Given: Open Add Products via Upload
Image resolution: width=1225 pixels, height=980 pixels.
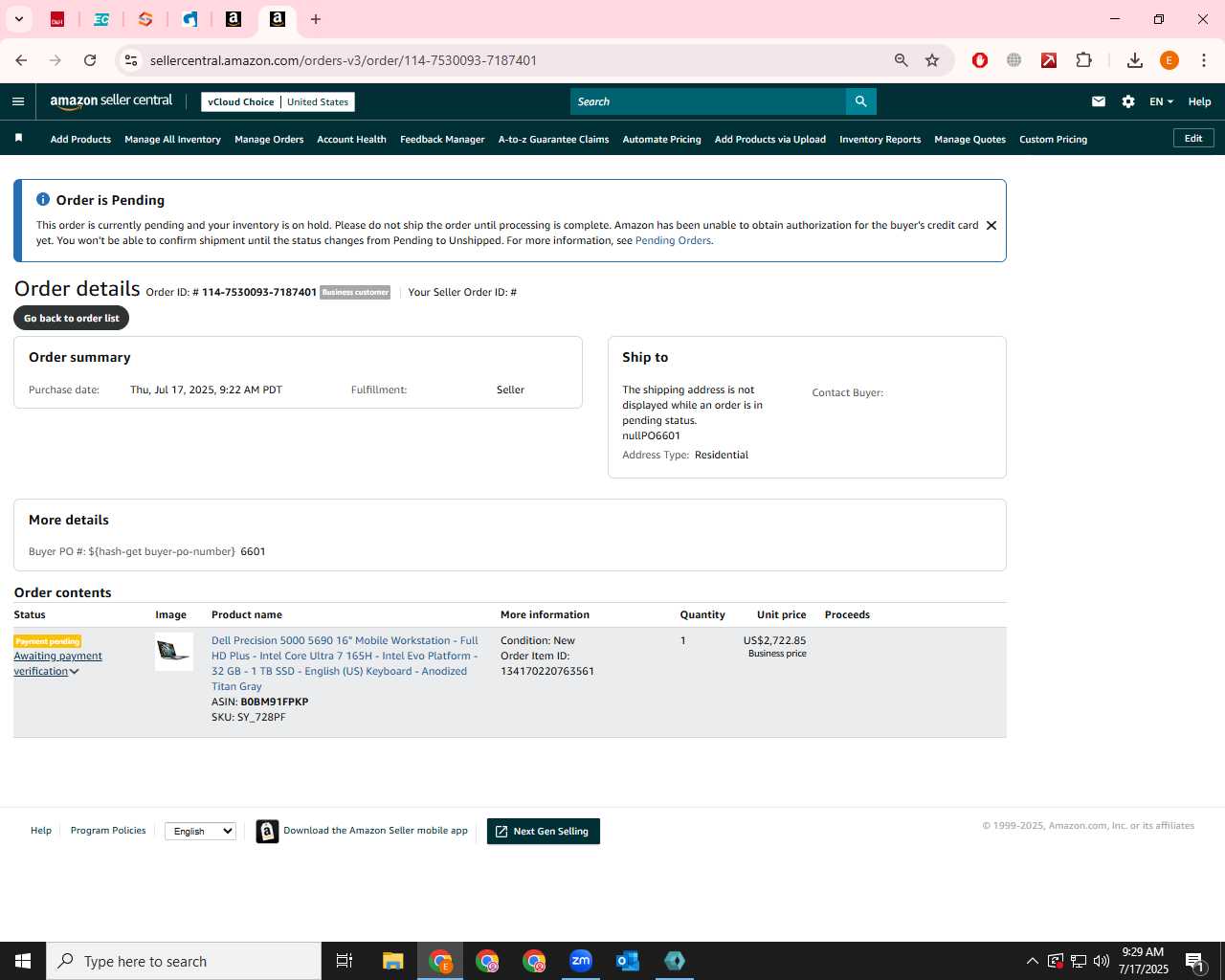Looking at the screenshot, I should pyautogui.click(x=769, y=140).
